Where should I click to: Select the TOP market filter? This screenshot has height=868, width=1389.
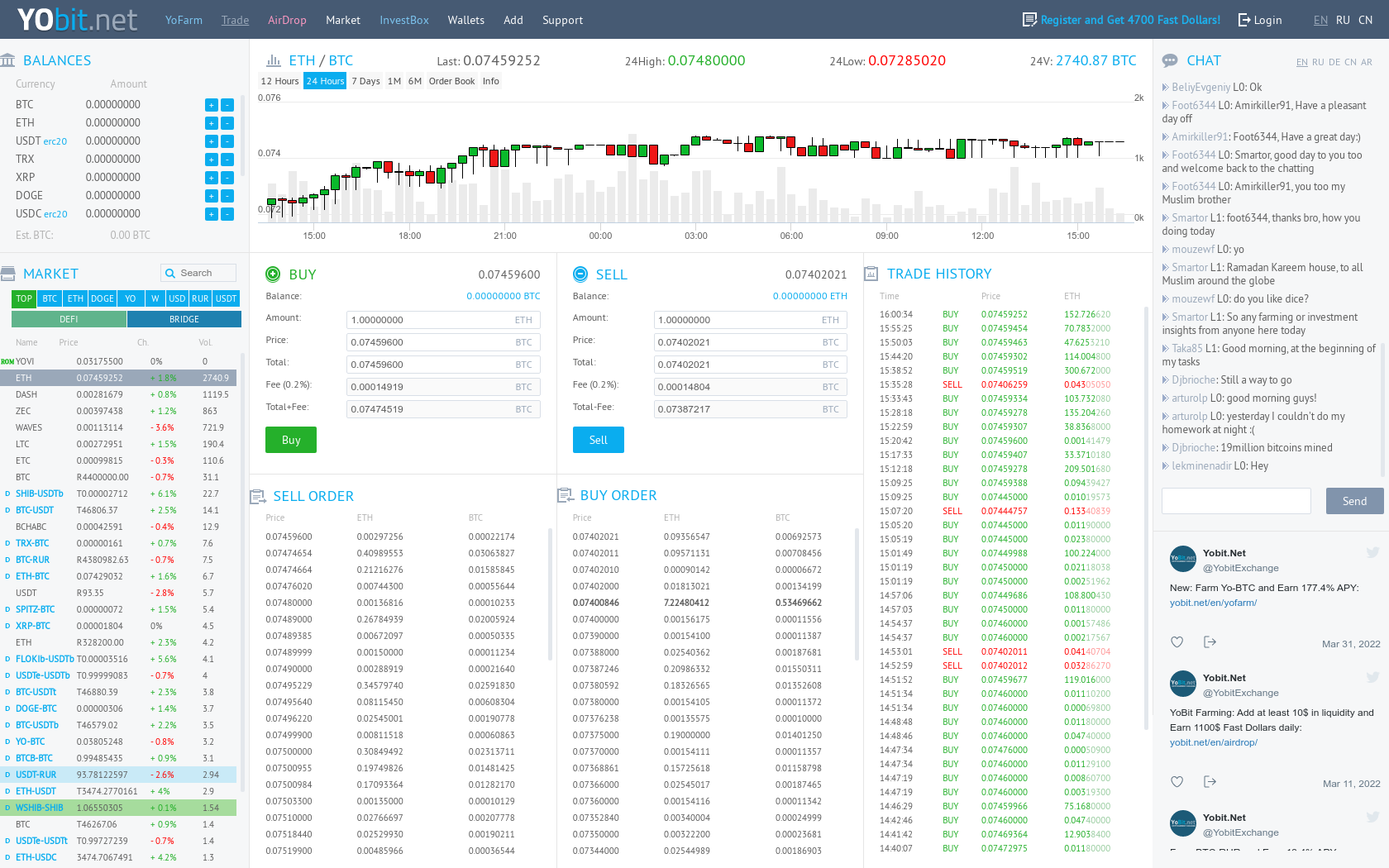(x=24, y=298)
